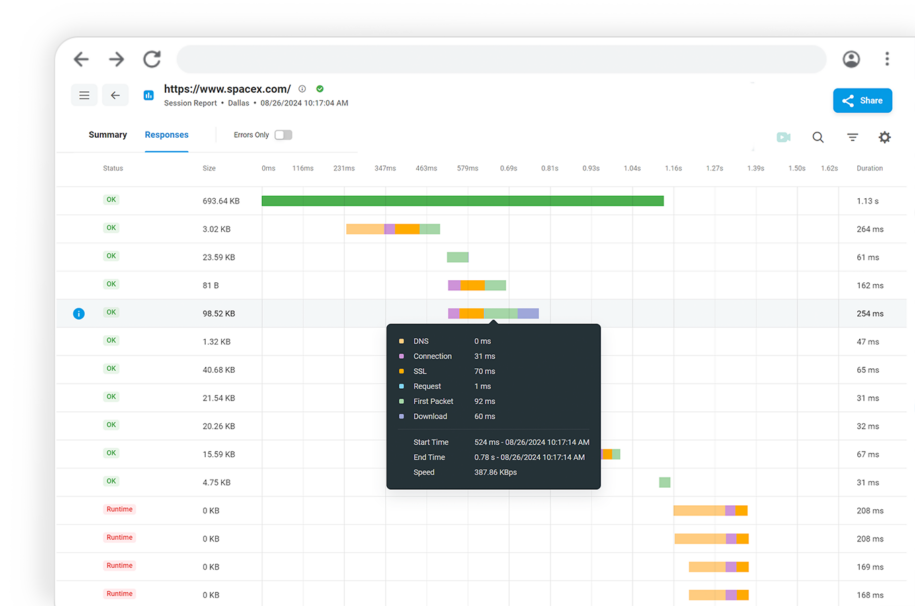The height and width of the screenshot is (606, 915).
Task: Click inside the browser address bar
Action: click(500, 59)
